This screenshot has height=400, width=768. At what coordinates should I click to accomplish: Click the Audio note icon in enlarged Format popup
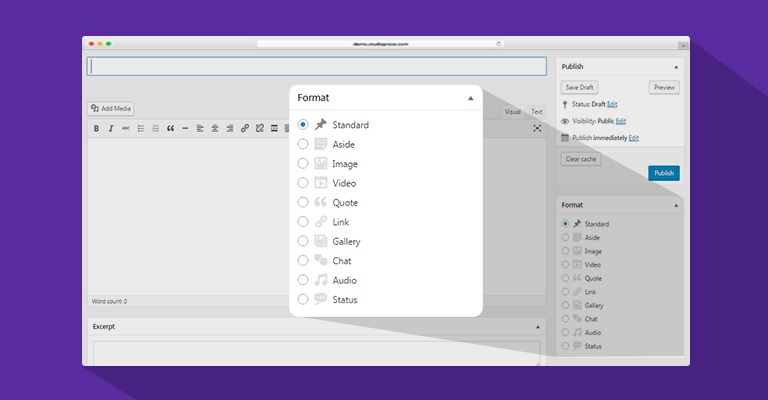click(321, 280)
